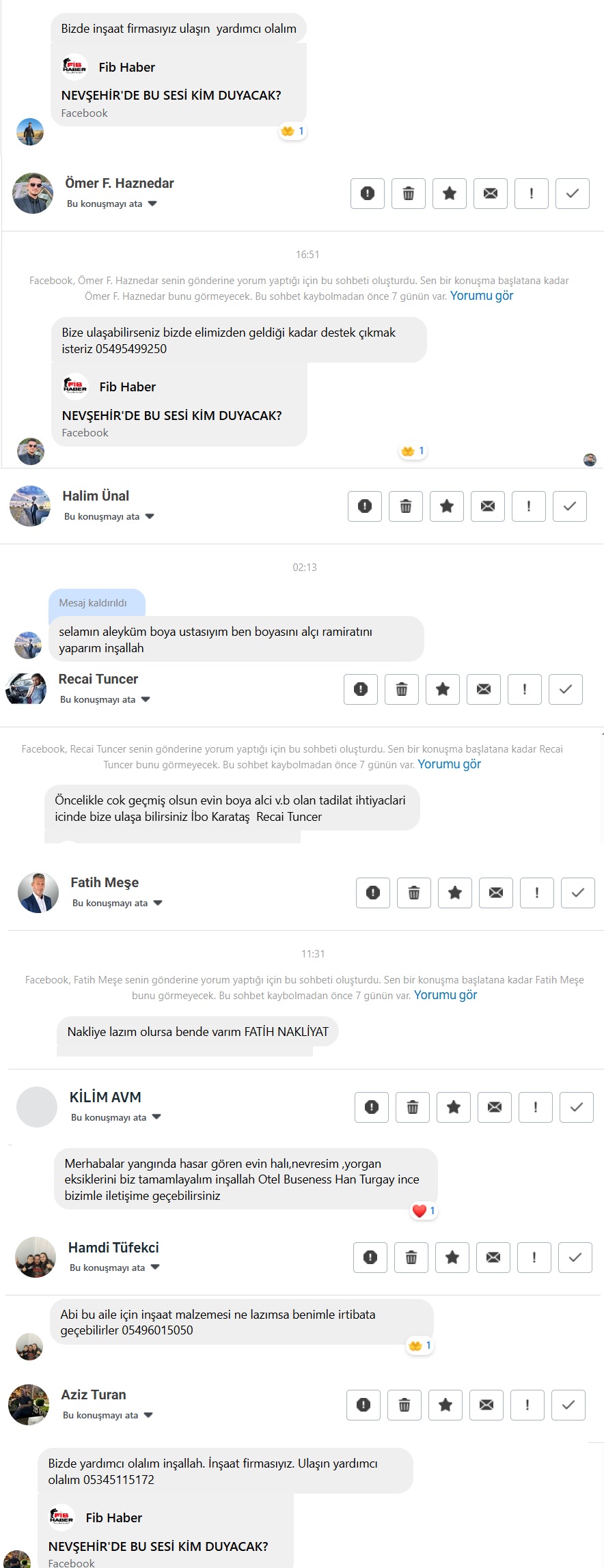Mark Aziz Turan conversation as done
This screenshot has height=1568, width=604.
pos(568,1405)
